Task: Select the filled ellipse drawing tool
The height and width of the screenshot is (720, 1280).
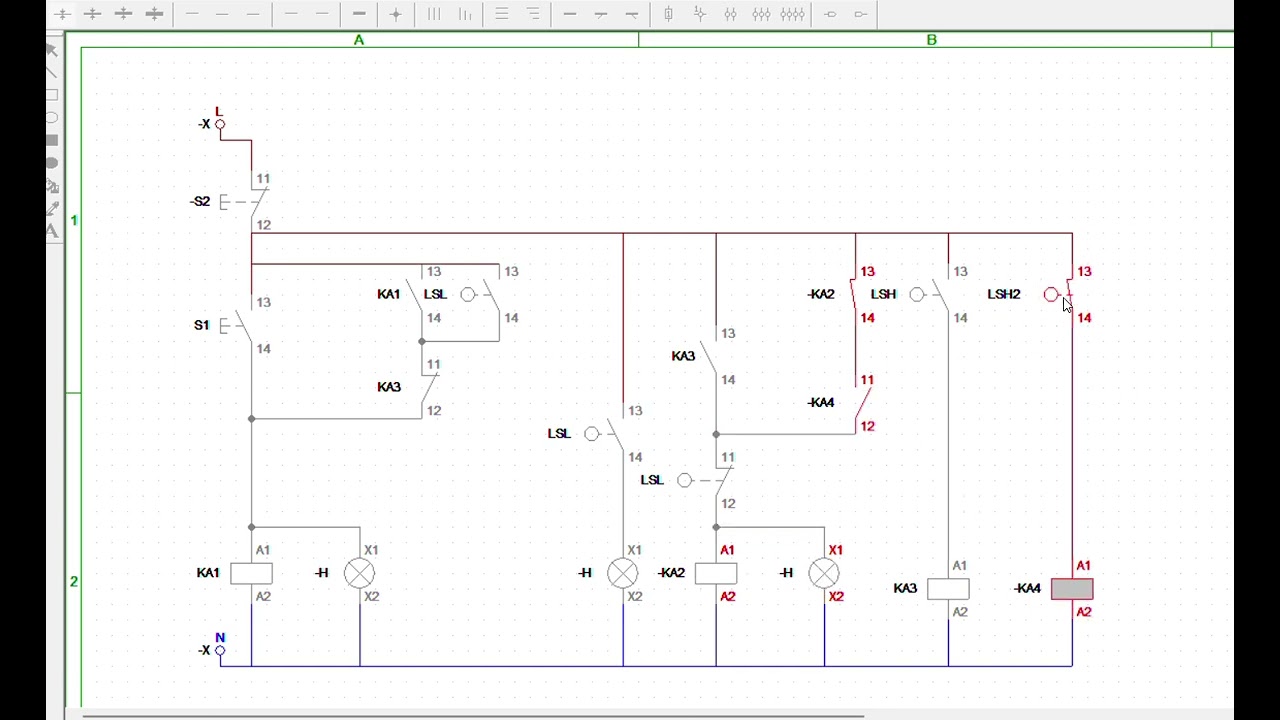Action: (x=52, y=163)
